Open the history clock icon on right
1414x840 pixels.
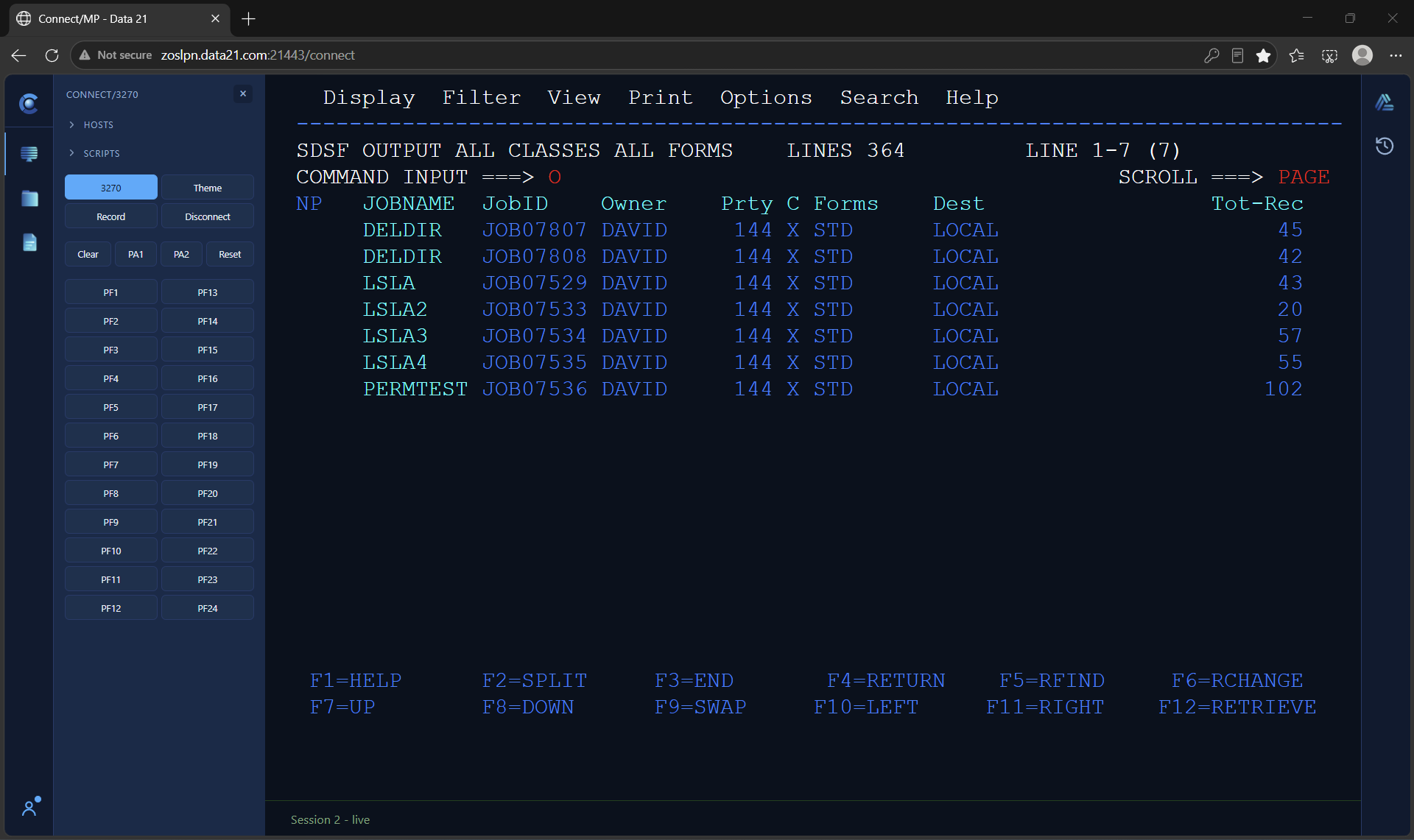coord(1385,146)
